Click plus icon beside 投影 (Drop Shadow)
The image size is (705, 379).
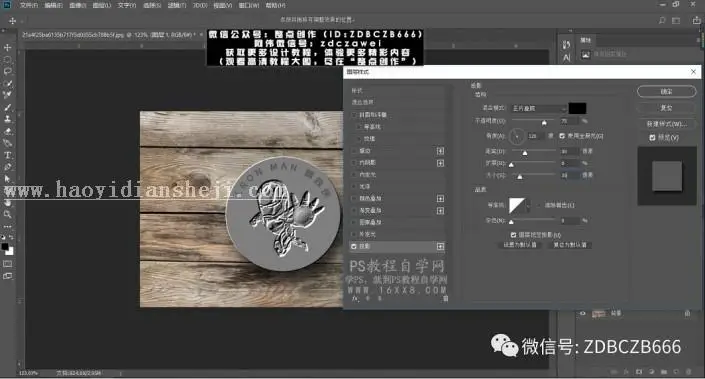(440, 246)
